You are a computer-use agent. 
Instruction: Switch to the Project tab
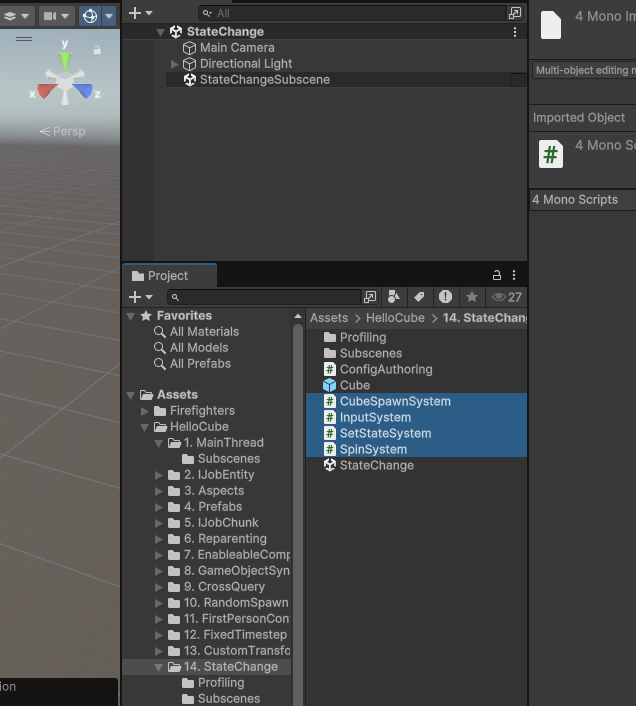point(169,276)
